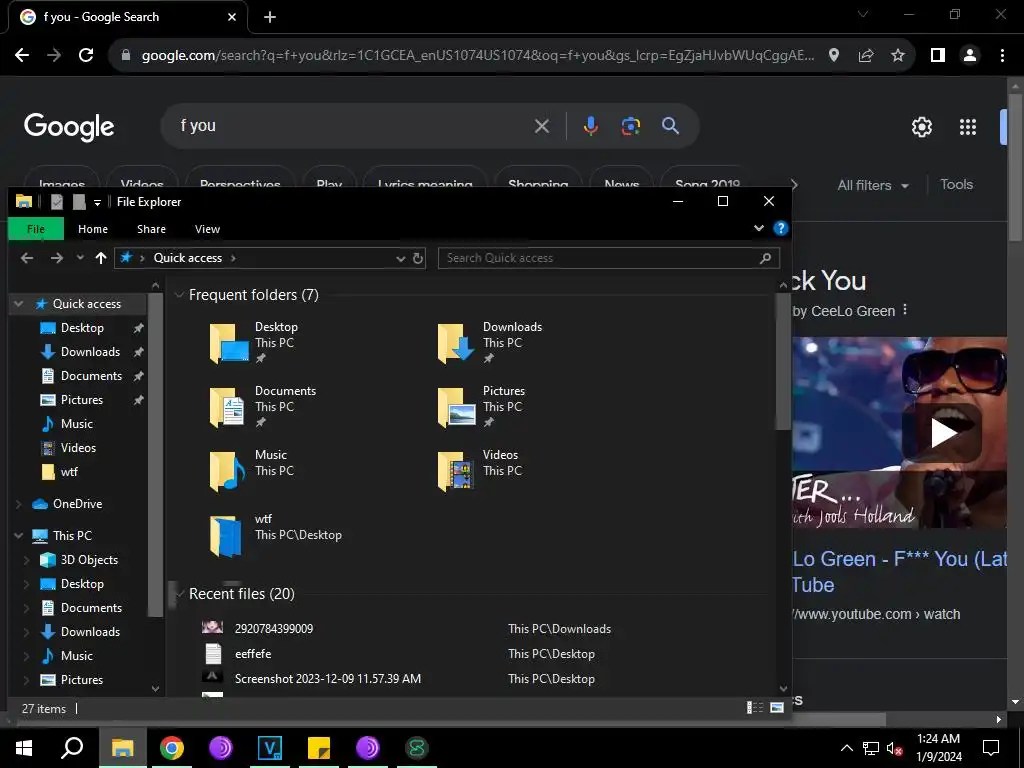Open address bar previous locations dropdown

[x=400, y=259]
